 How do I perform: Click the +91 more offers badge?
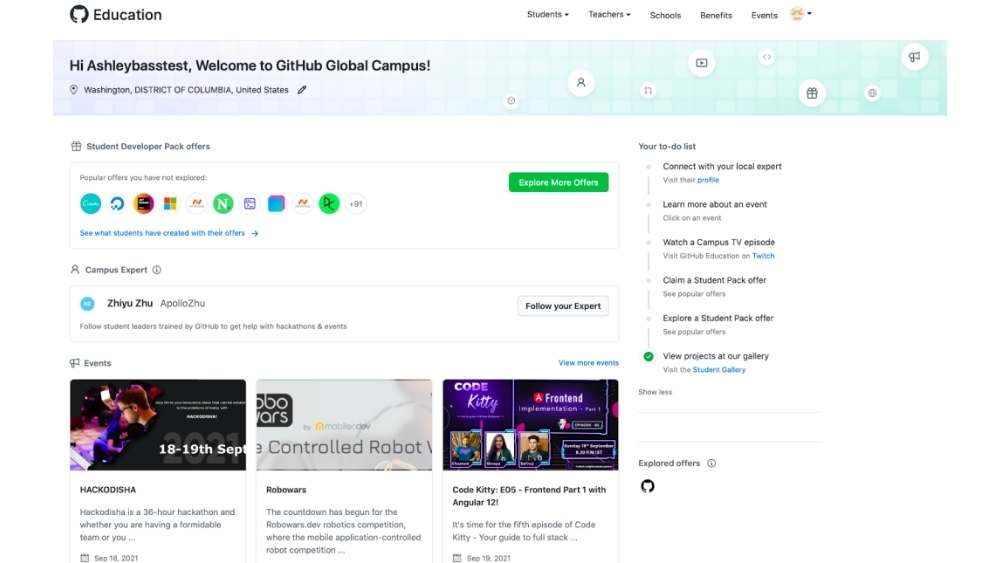[x=356, y=204]
